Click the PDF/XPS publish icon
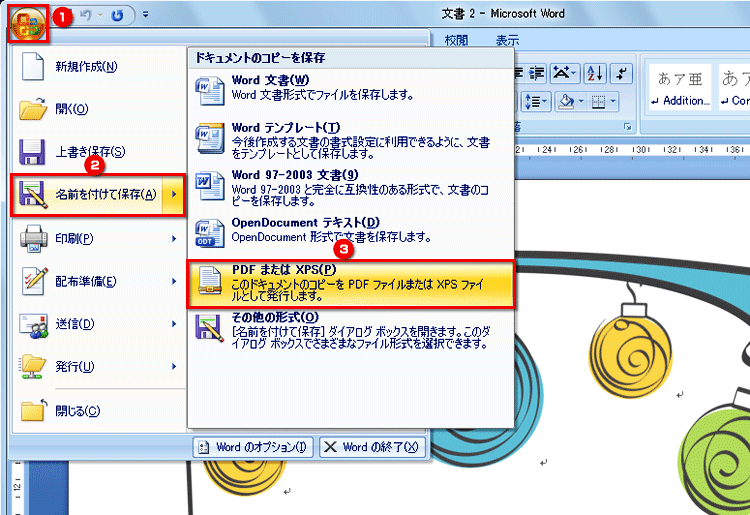 coord(210,281)
